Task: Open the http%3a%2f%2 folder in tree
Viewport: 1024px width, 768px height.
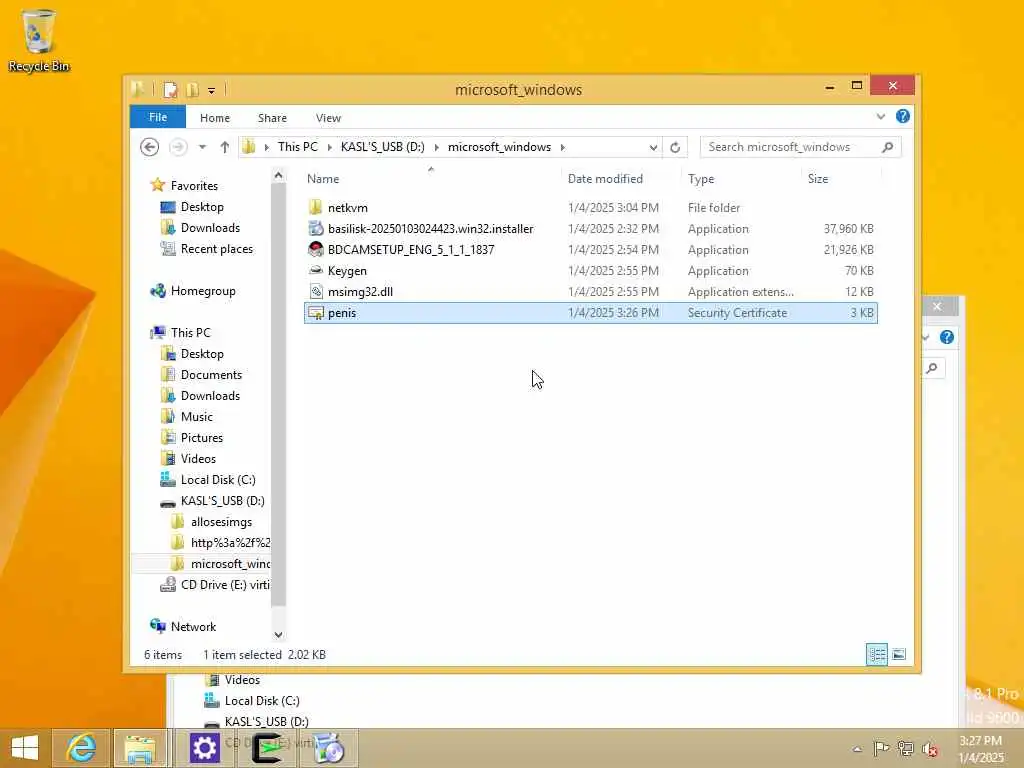Action: tap(230, 543)
